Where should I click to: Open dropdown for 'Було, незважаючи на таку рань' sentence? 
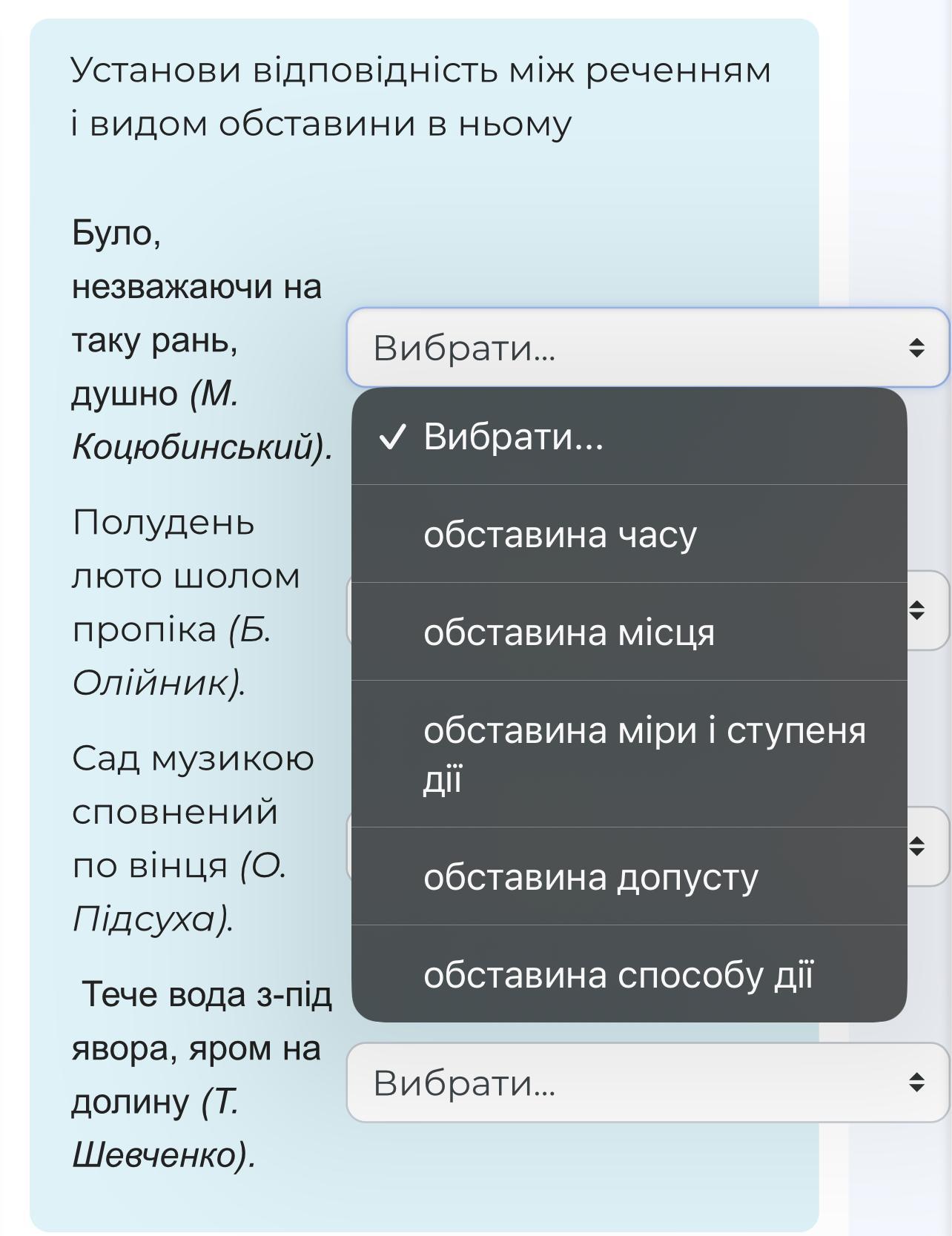(x=647, y=348)
